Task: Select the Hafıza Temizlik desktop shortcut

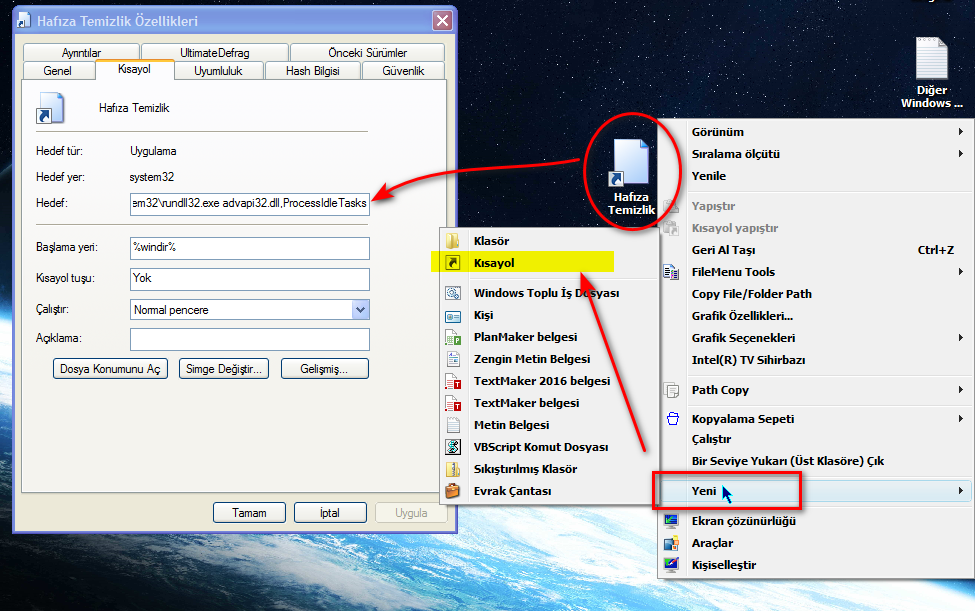Action: [x=631, y=177]
